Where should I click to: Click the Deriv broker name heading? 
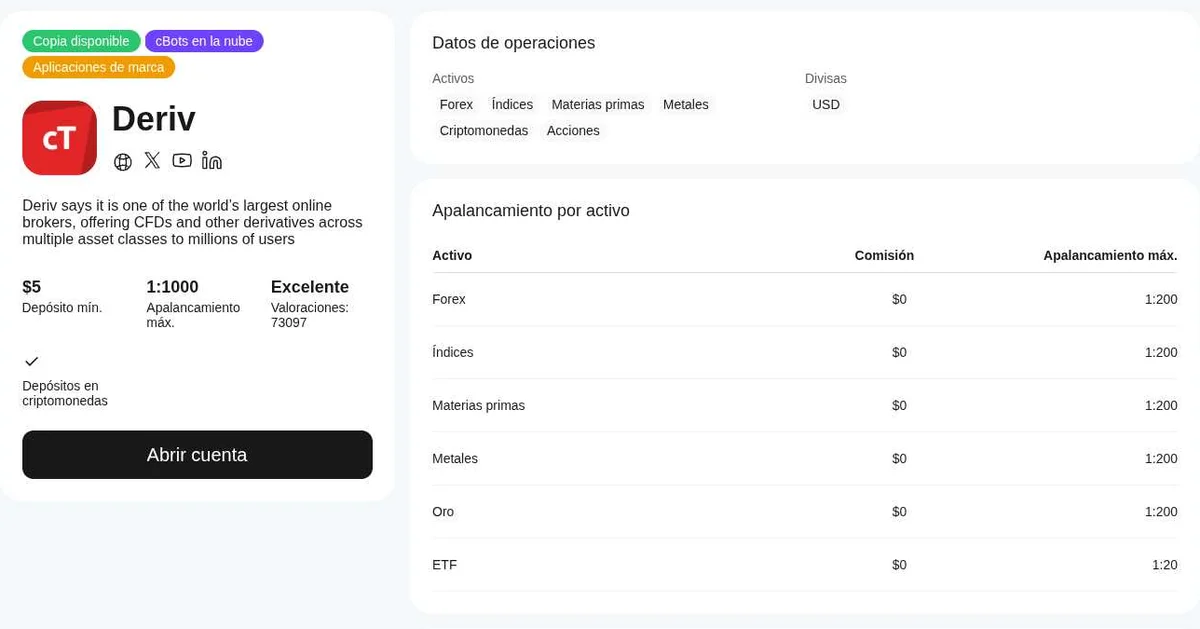(154, 118)
